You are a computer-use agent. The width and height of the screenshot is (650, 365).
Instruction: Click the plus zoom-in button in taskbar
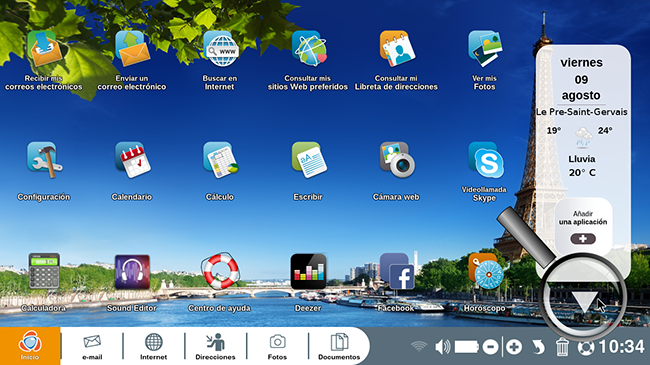pyautogui.click(x=514, y=347)
